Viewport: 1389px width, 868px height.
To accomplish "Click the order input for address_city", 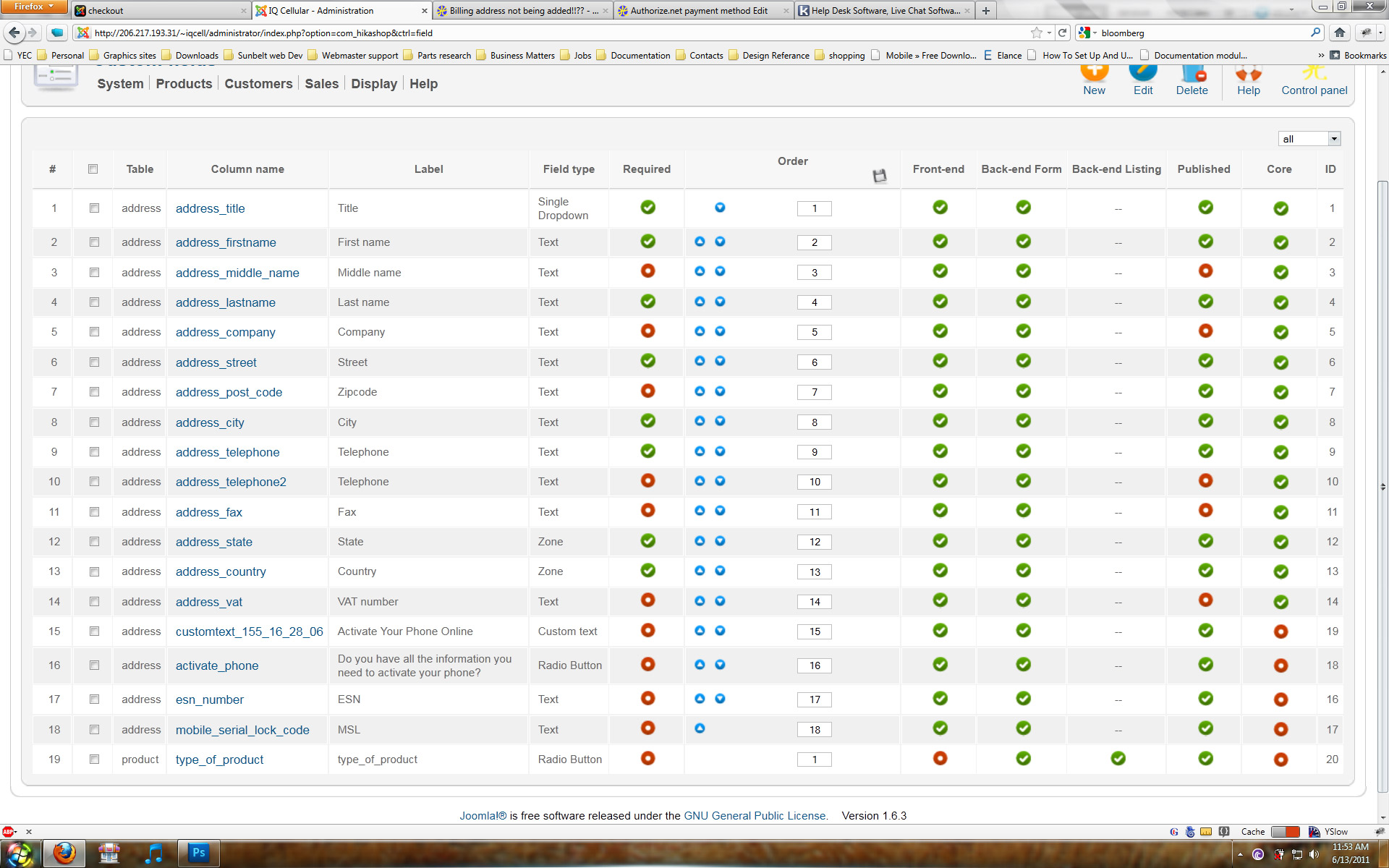I will (x=814, y=422).
